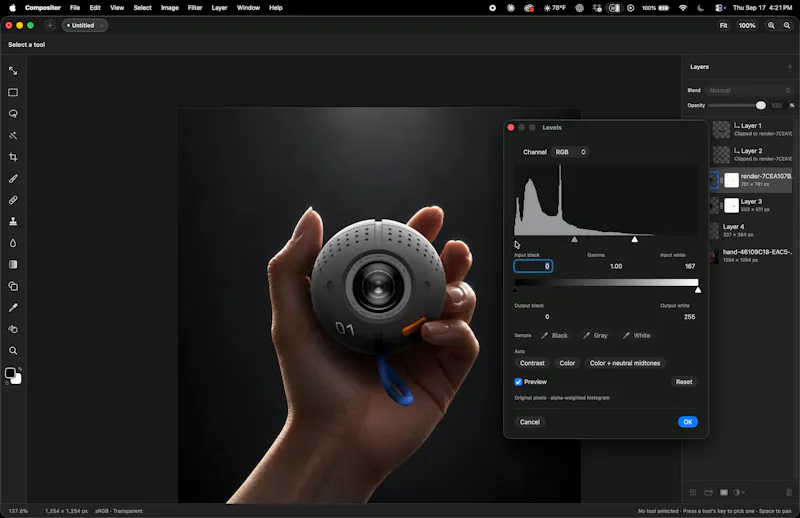Select the Brush tool
Viewport: 800px width, 518px height.
pyautogui.click(x=13, y=179)
